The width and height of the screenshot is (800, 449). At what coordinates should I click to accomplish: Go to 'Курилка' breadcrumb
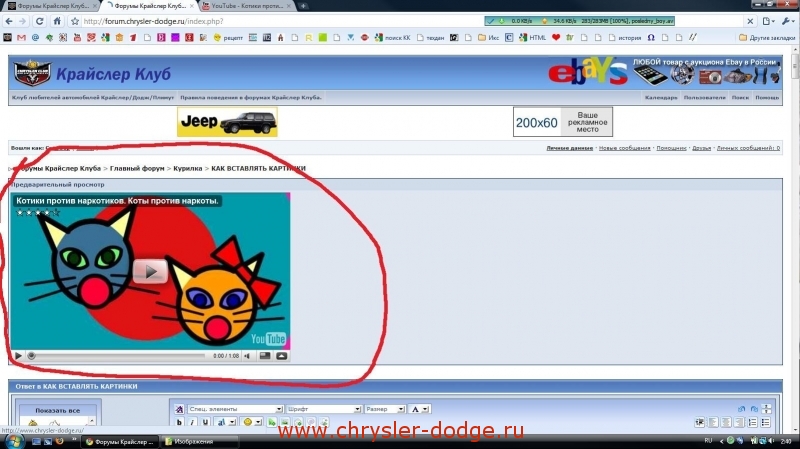[x=187, y=168]
